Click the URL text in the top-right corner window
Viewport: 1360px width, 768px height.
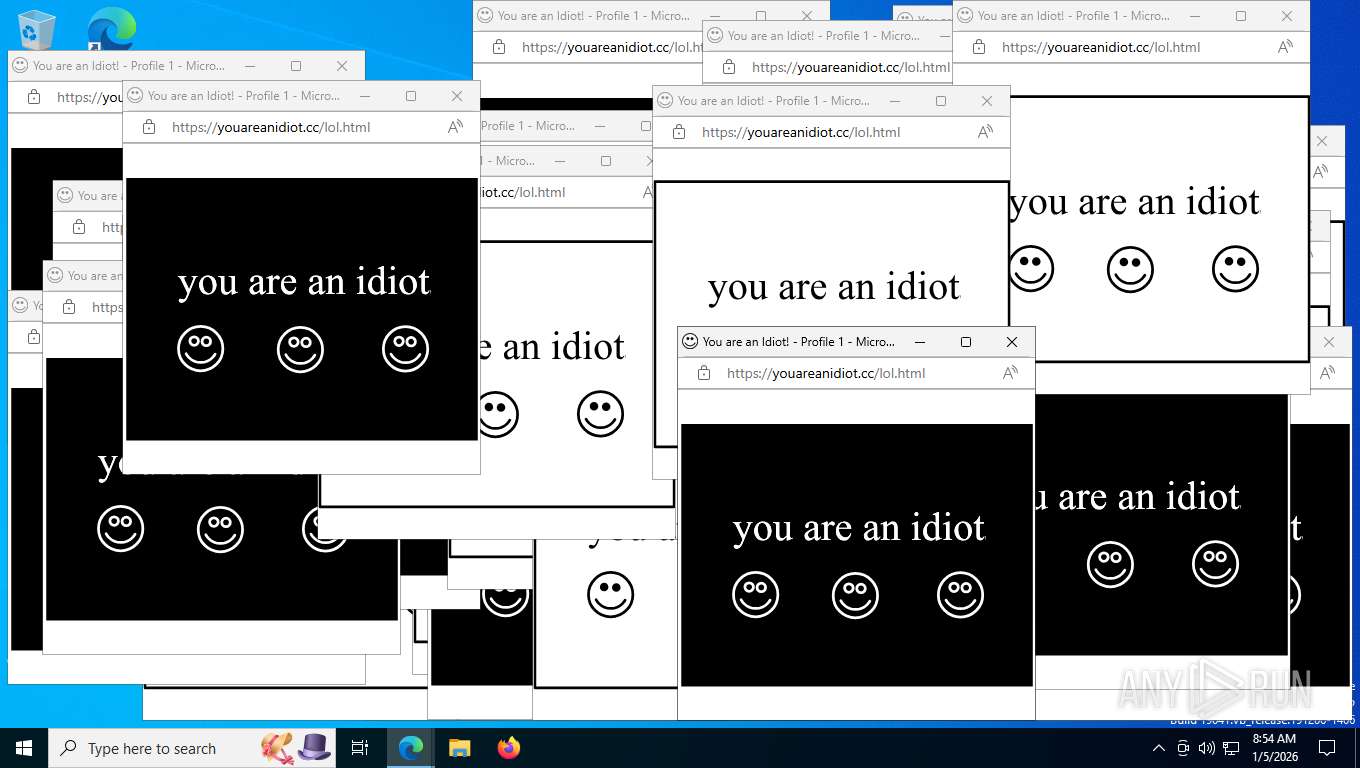click(1101, 47)
